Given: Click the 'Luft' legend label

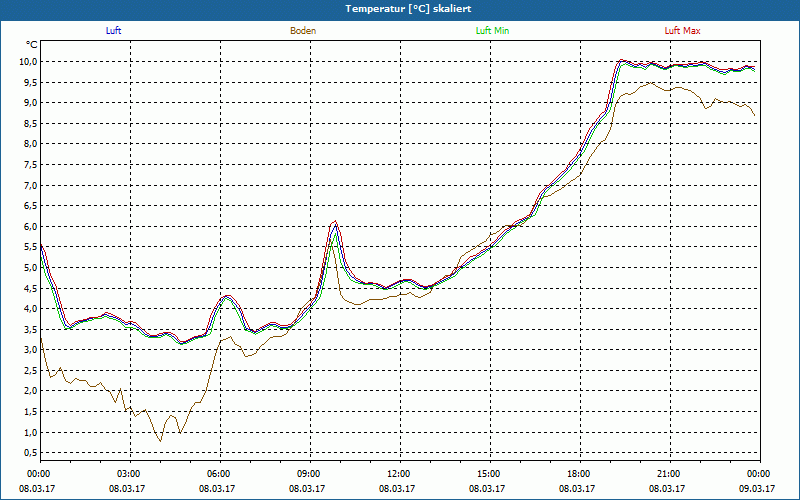Looking at the screenshot, I should coord(113,31).
